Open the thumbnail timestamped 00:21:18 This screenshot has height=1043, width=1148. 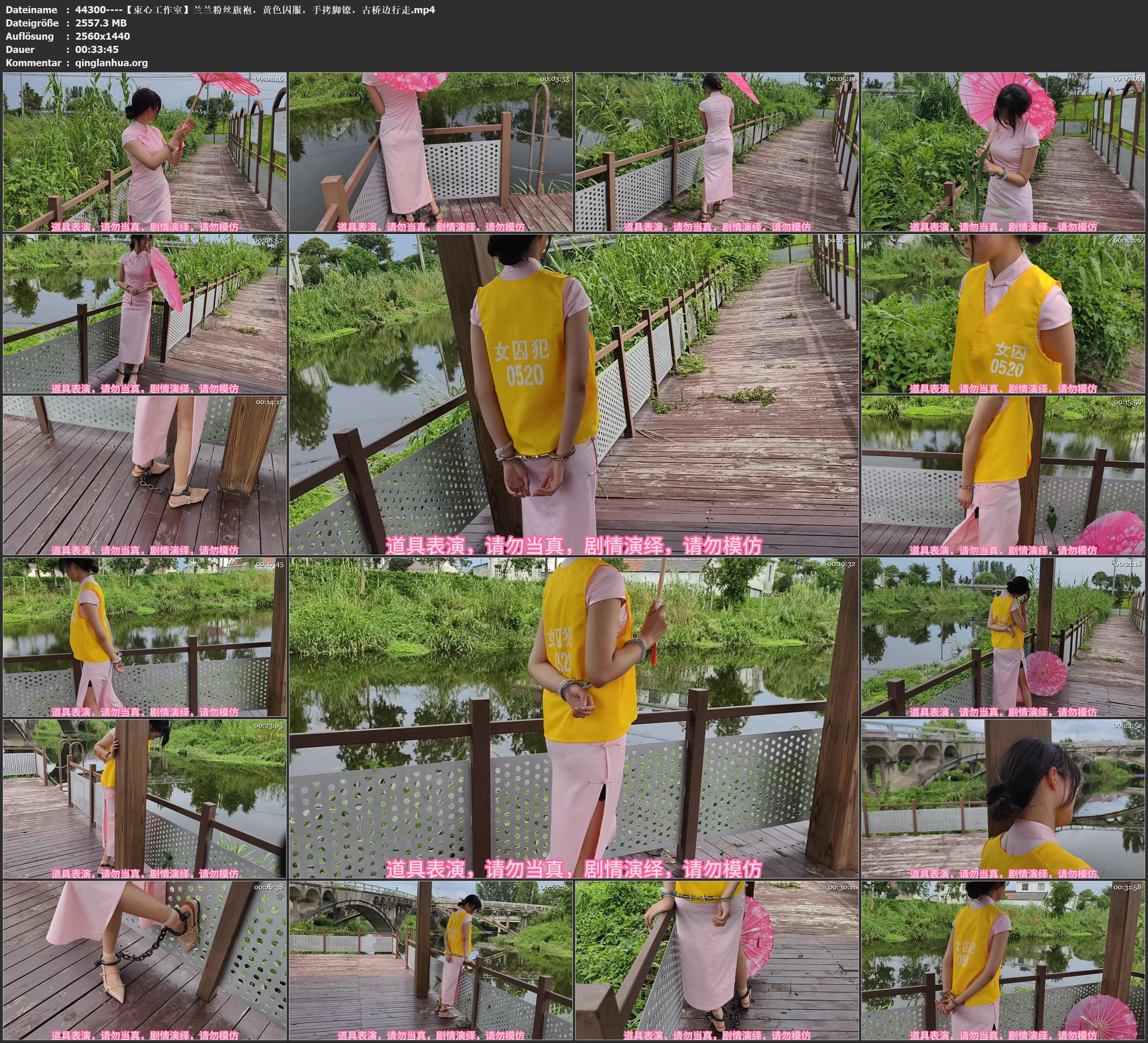[1003, 637]
